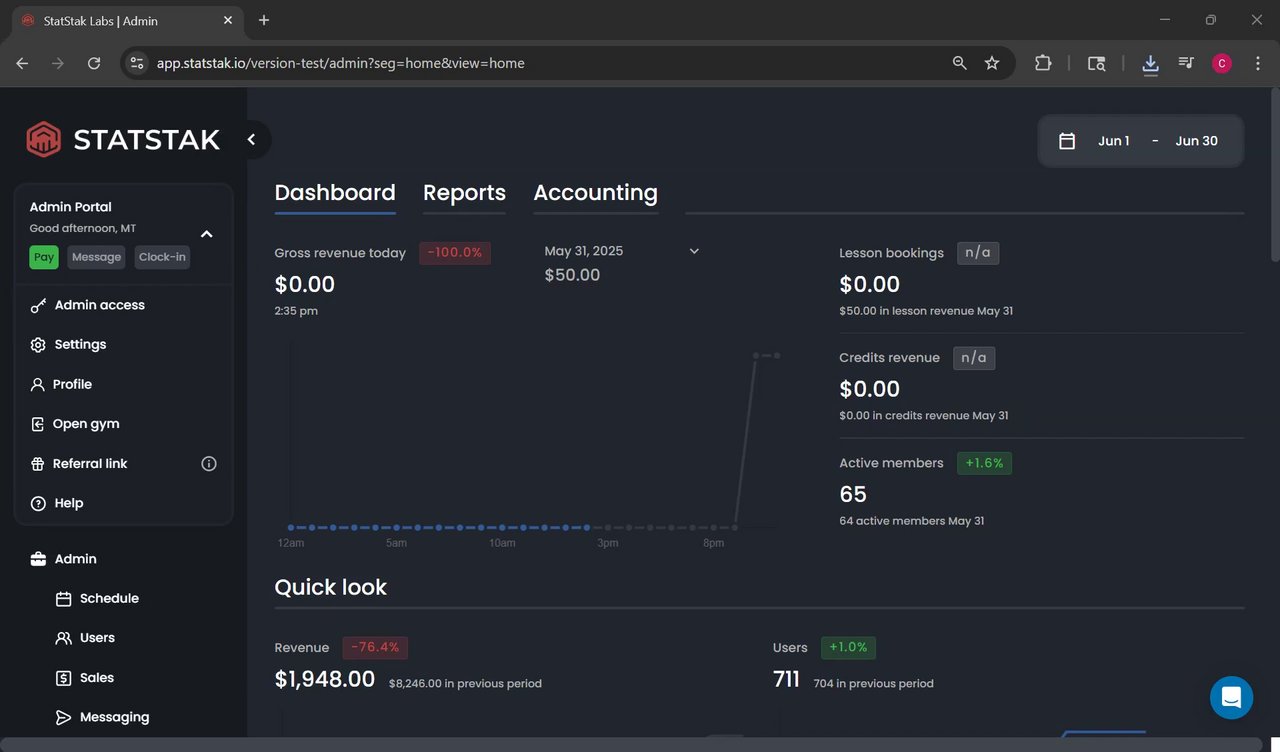
Task: Click the Open gym door icon
Action: [38, 424]
